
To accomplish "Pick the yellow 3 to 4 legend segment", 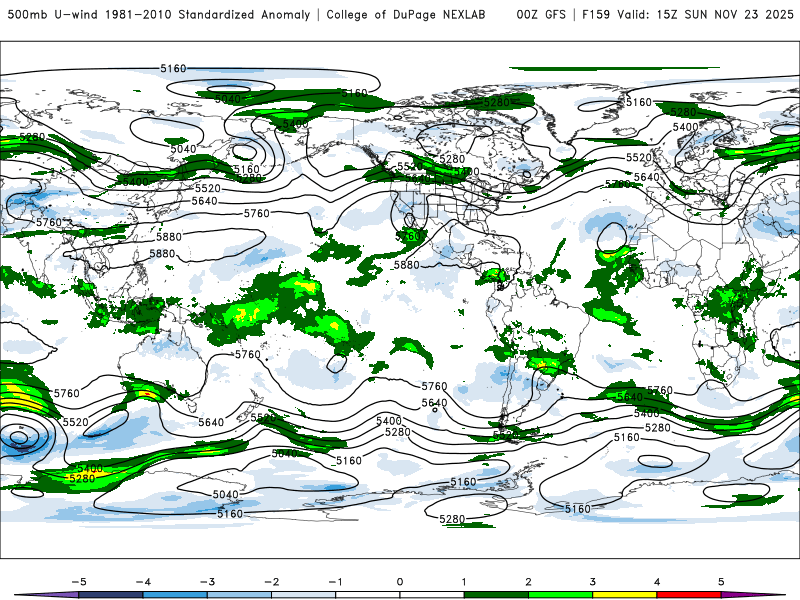I will pyautogui.click(x=625, y=595).
